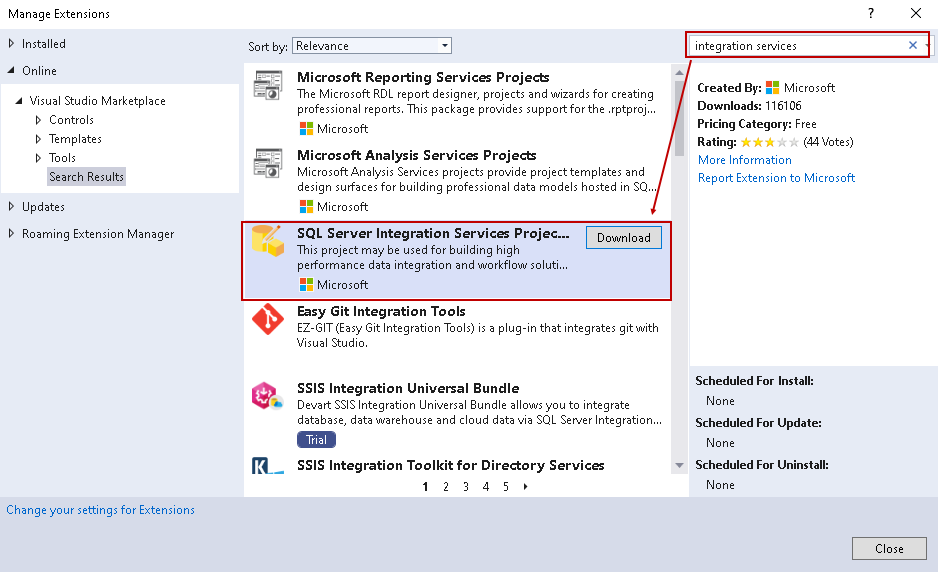Open the Sort by Relevance dropdown
The height and width of the screenshot is (572, 938).
pyautogui.click(x=372, y=46)
